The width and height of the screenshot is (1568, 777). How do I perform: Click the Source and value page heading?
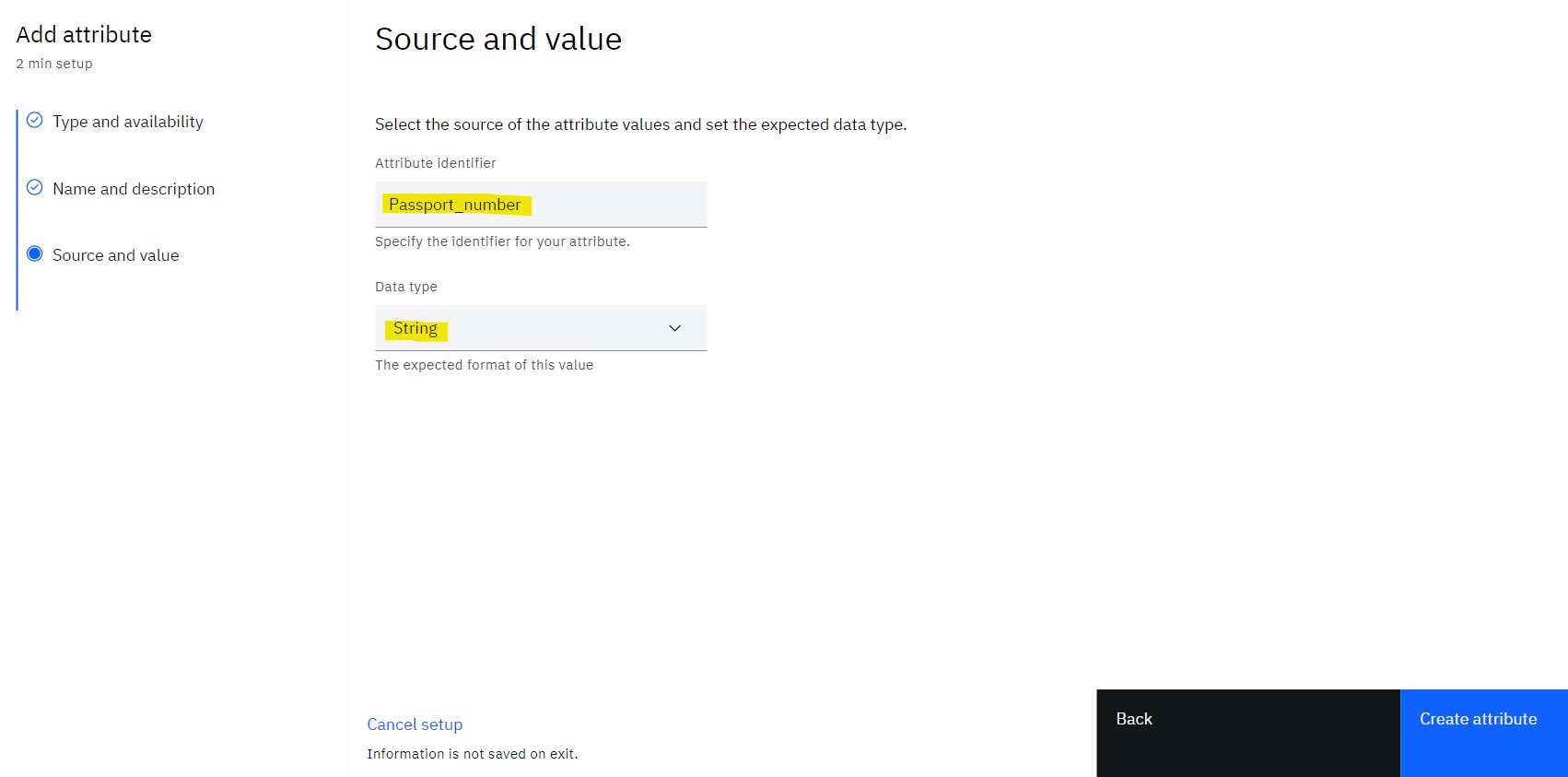tap(498, 39)
